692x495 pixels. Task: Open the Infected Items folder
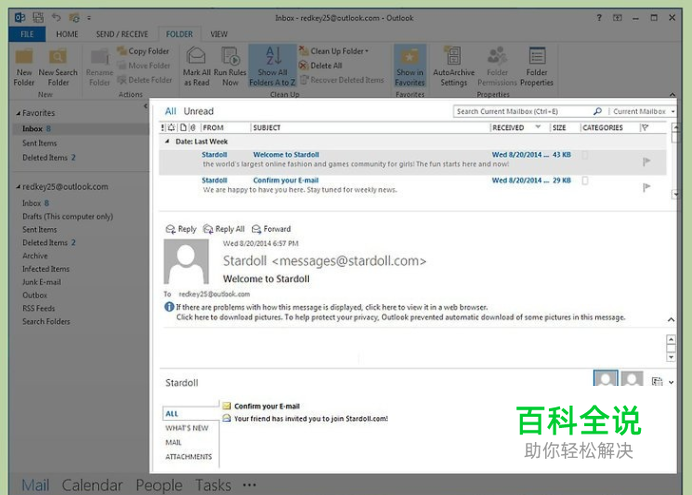click(46, 269)
